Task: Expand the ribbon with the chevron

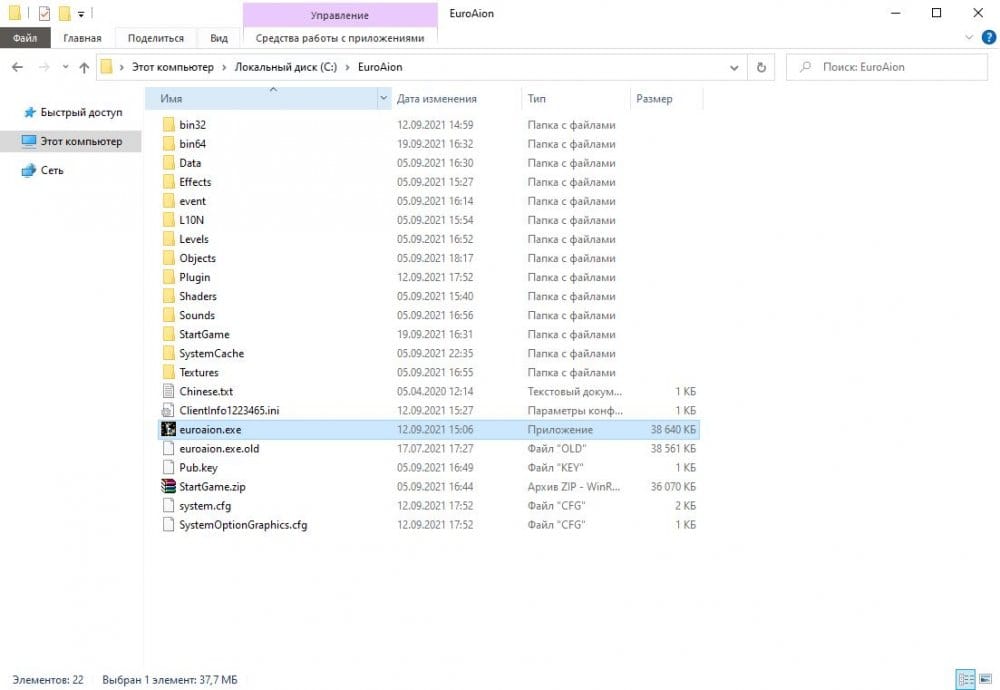Action: (x=969, y=38)
